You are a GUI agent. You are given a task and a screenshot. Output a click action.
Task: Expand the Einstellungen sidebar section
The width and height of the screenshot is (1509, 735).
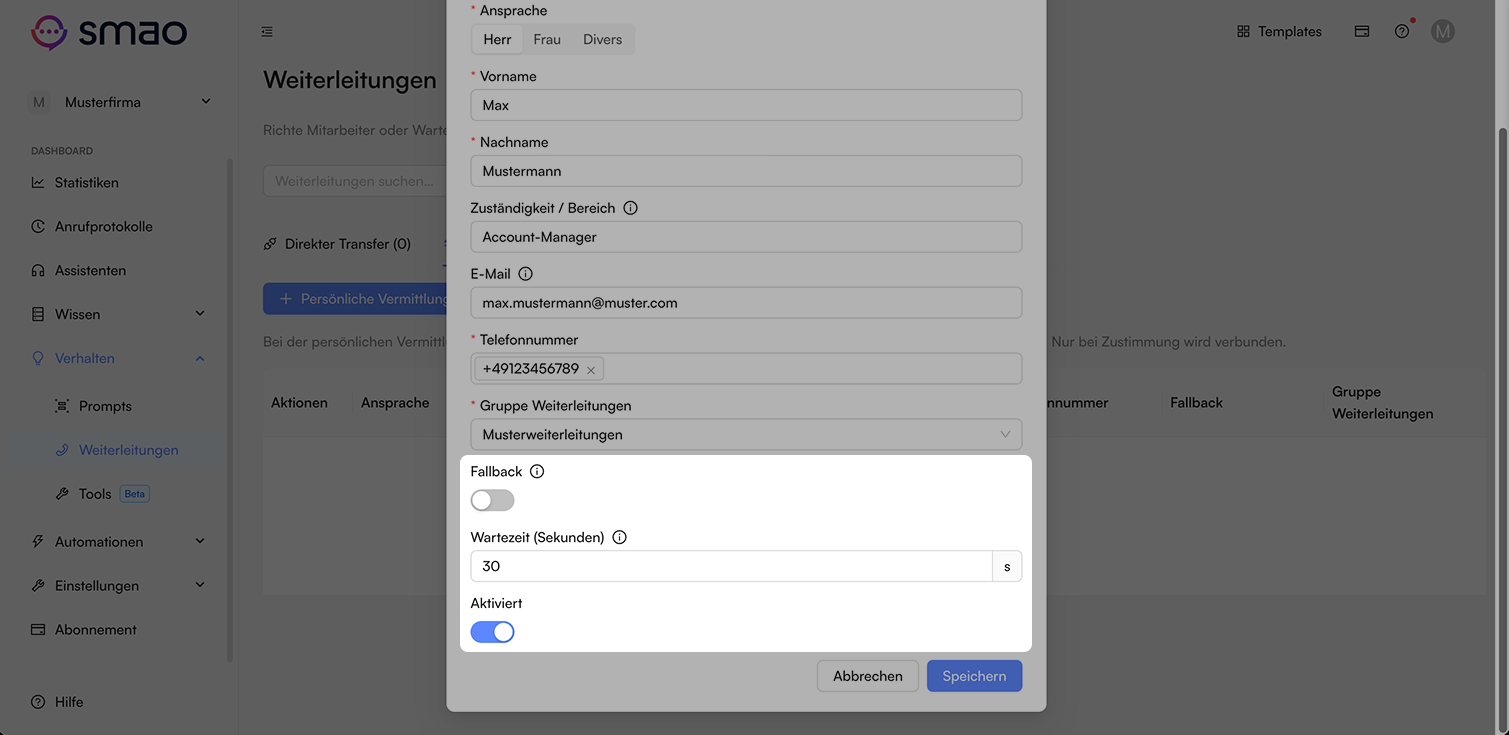point(120,586)
